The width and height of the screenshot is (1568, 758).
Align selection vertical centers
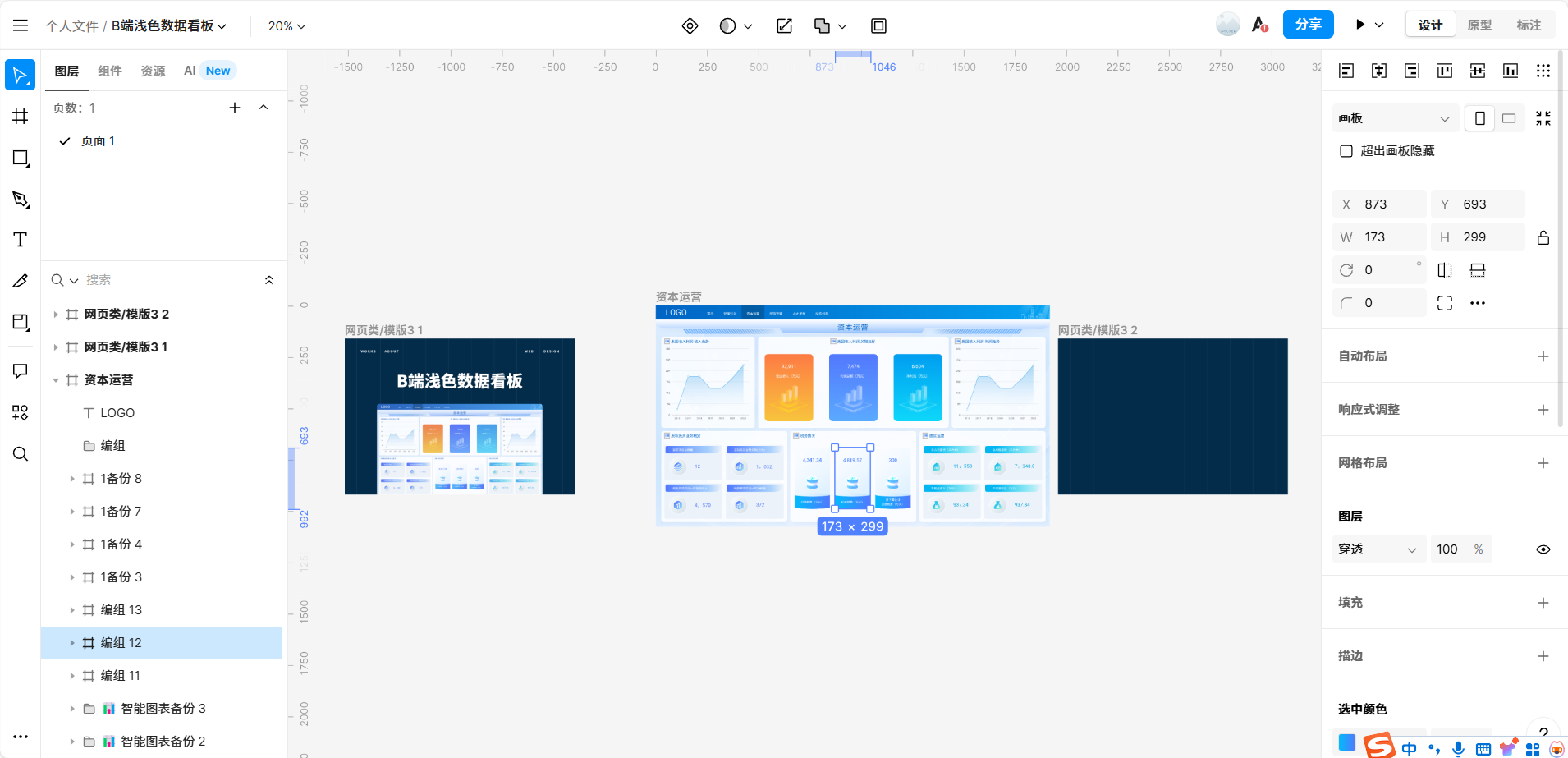pyautogui.click(x=1478, y=71)
